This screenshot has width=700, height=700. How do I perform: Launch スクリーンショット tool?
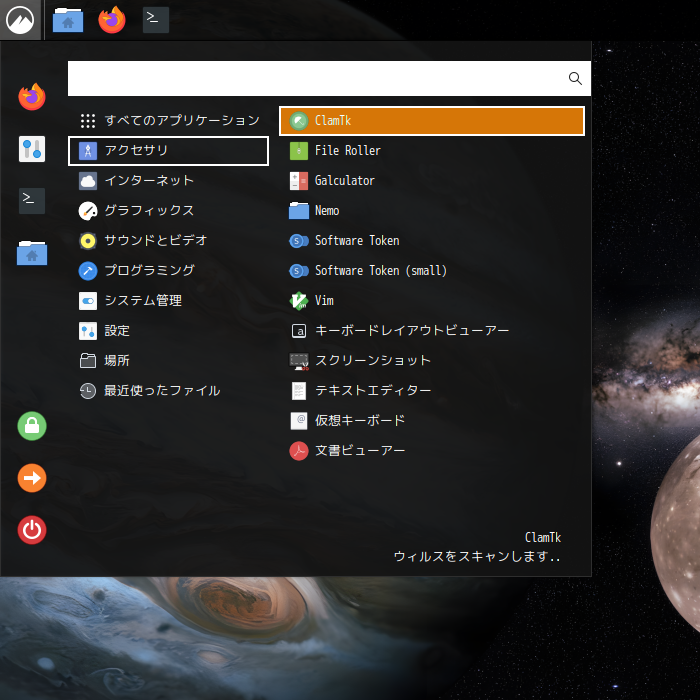[x=372, y=361]
